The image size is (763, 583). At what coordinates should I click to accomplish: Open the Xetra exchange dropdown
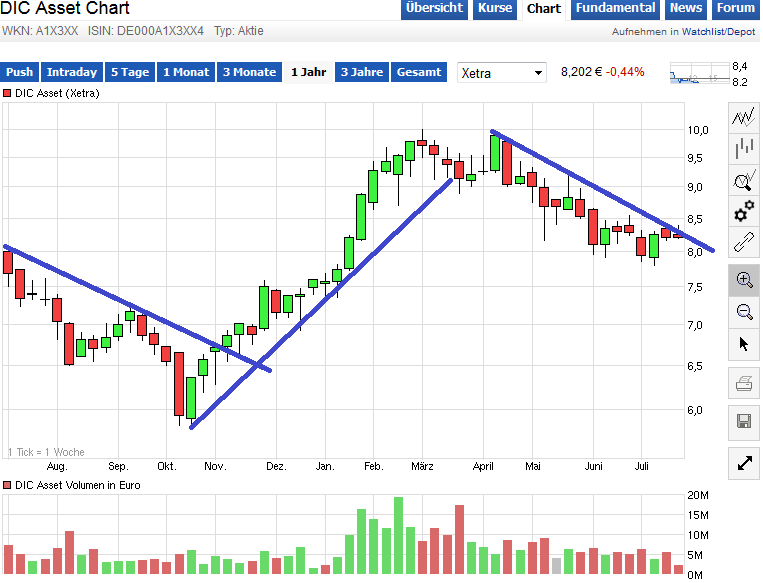[x=501, y=73]
